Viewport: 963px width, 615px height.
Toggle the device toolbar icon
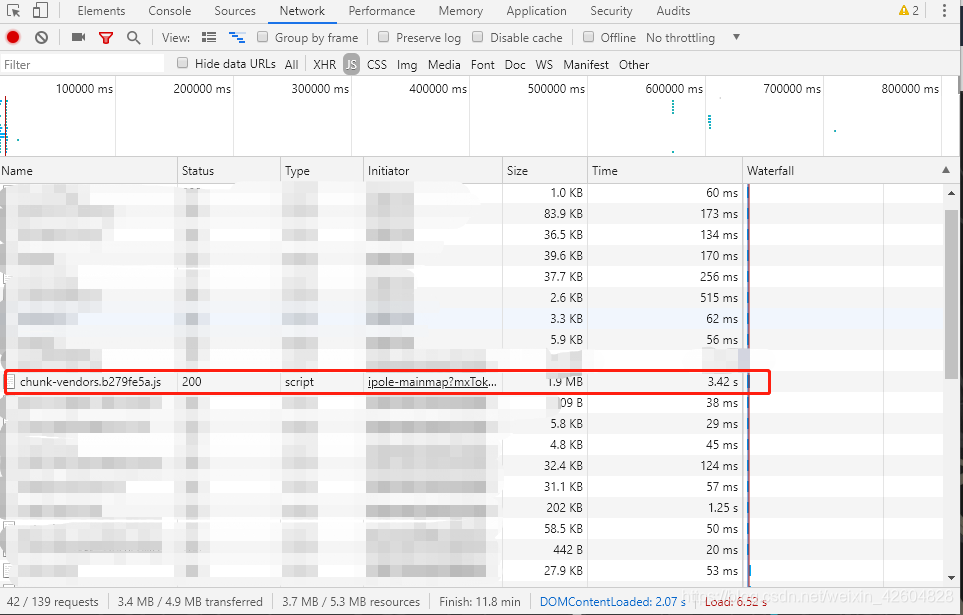(41, 10)
